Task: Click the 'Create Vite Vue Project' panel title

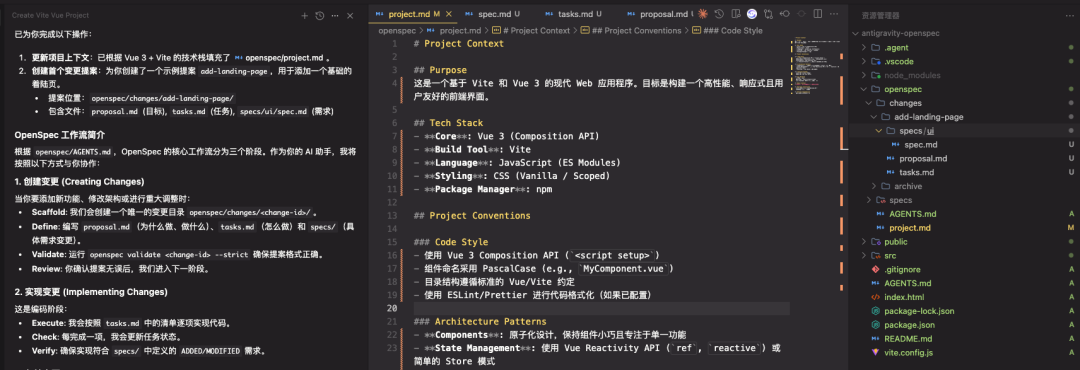Action: pos(50,15)
